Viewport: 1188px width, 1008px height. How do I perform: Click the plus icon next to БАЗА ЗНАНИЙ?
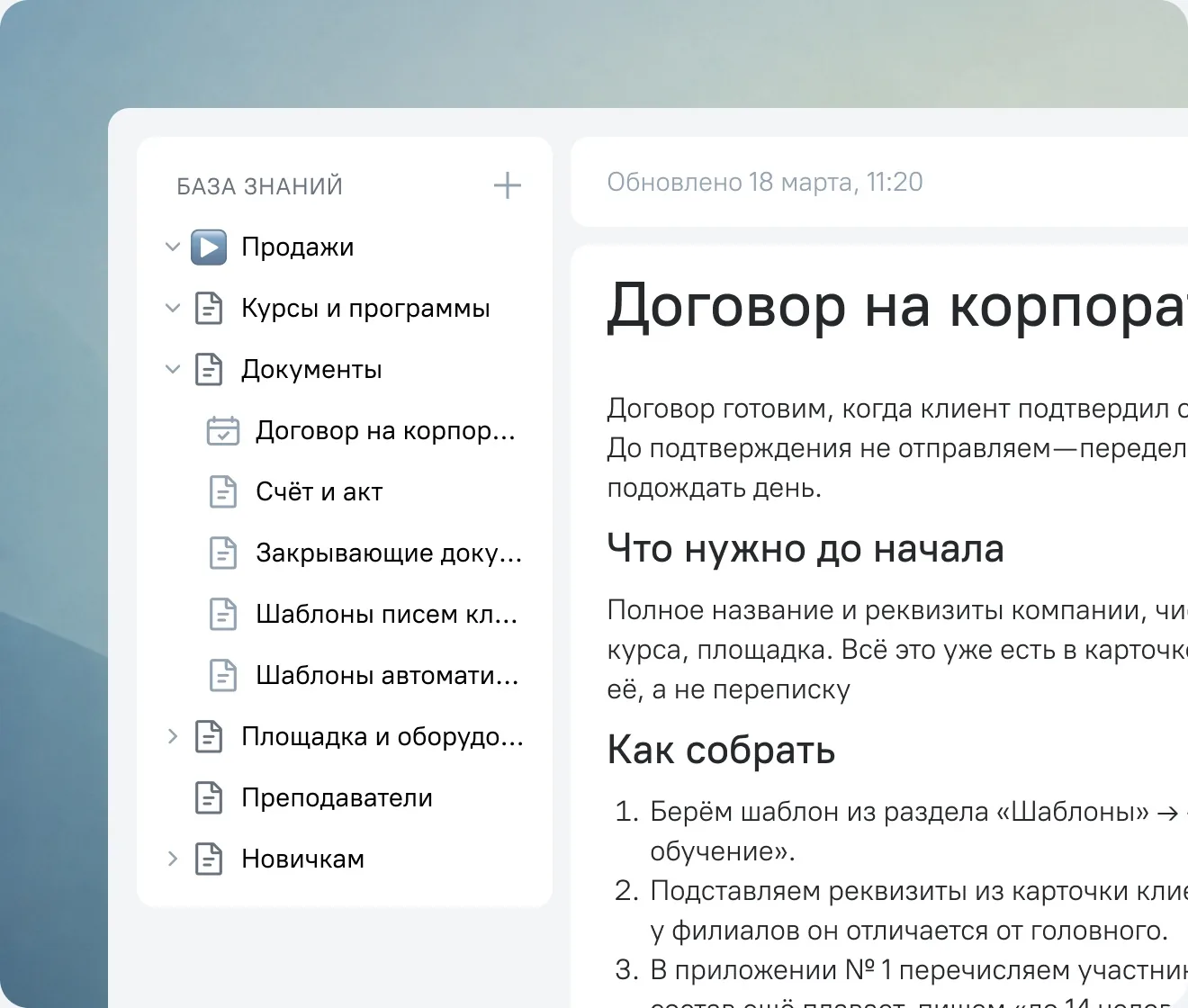click(508, 185)
